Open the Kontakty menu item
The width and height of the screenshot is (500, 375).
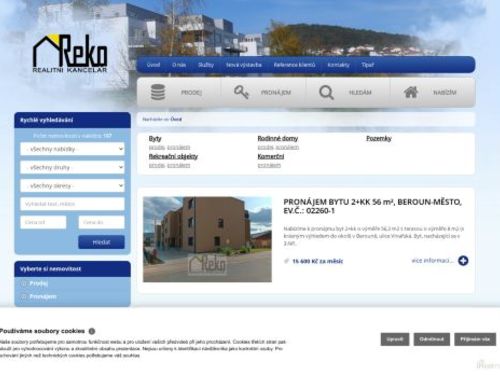pyautogui.click(x=338, y=65)
